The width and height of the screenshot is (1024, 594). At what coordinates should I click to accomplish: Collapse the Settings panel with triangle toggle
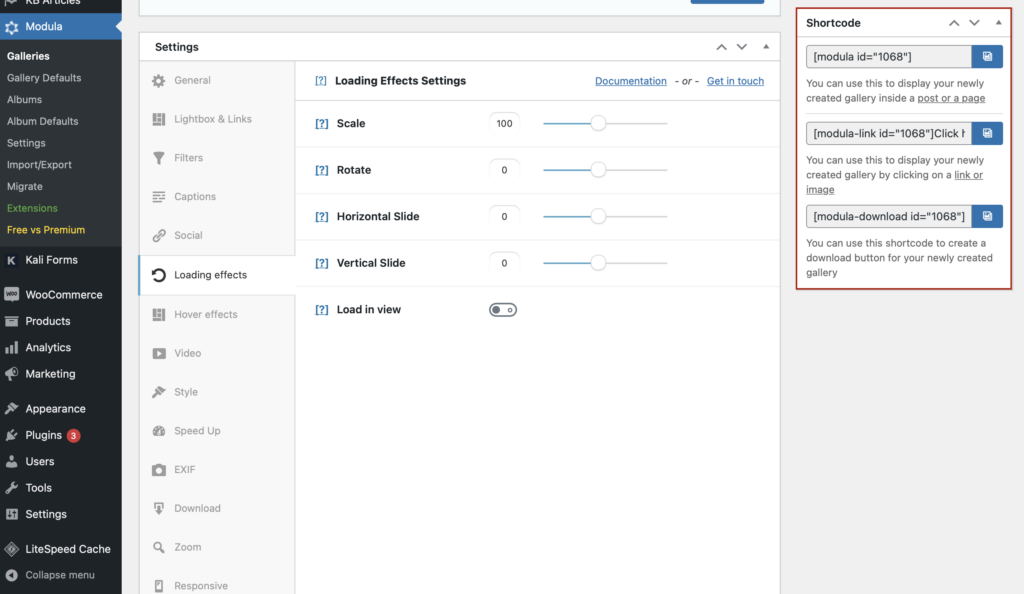pyautogui.click(x=765, y=47)
